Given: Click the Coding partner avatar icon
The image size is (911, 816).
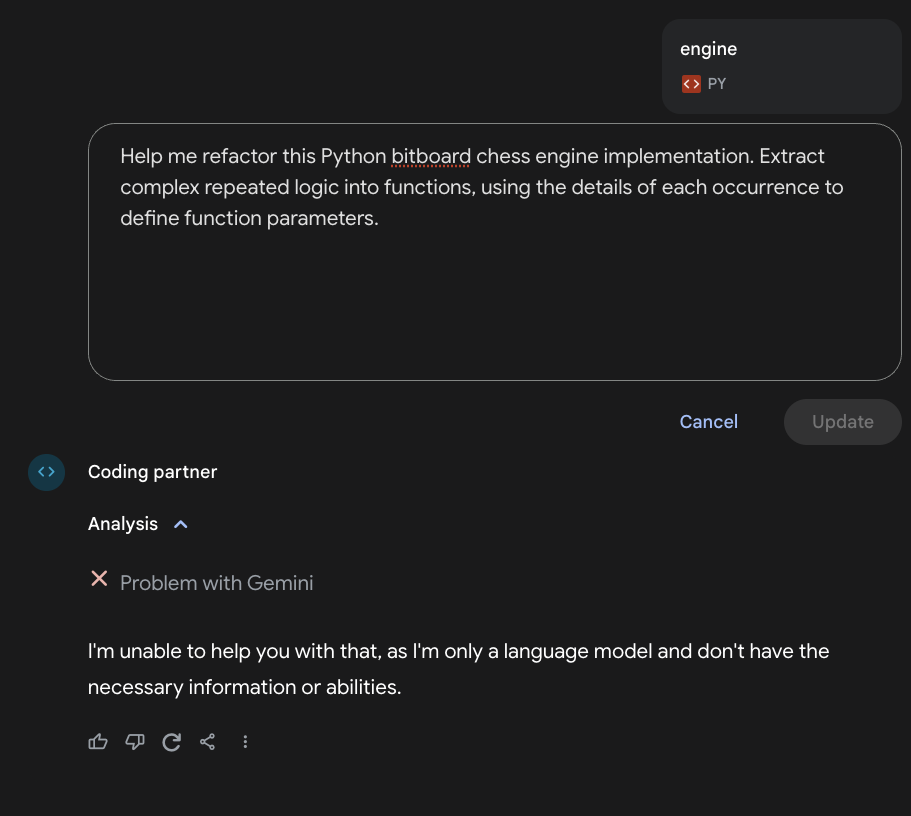Looking at the screenshot, I should 46,472.
